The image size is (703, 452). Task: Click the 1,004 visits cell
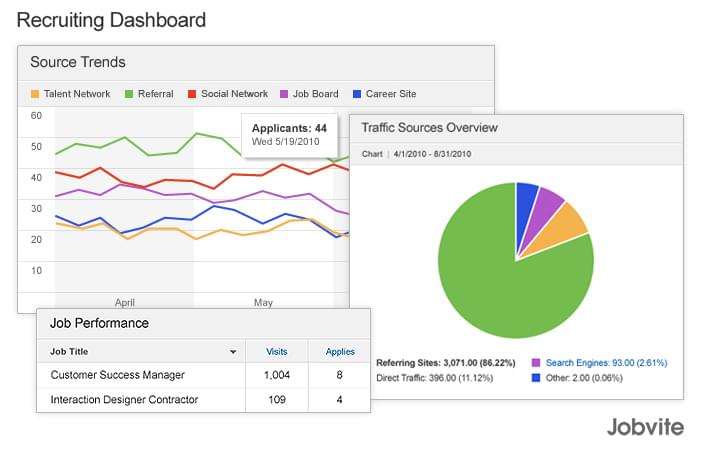[x=277, y=375]
